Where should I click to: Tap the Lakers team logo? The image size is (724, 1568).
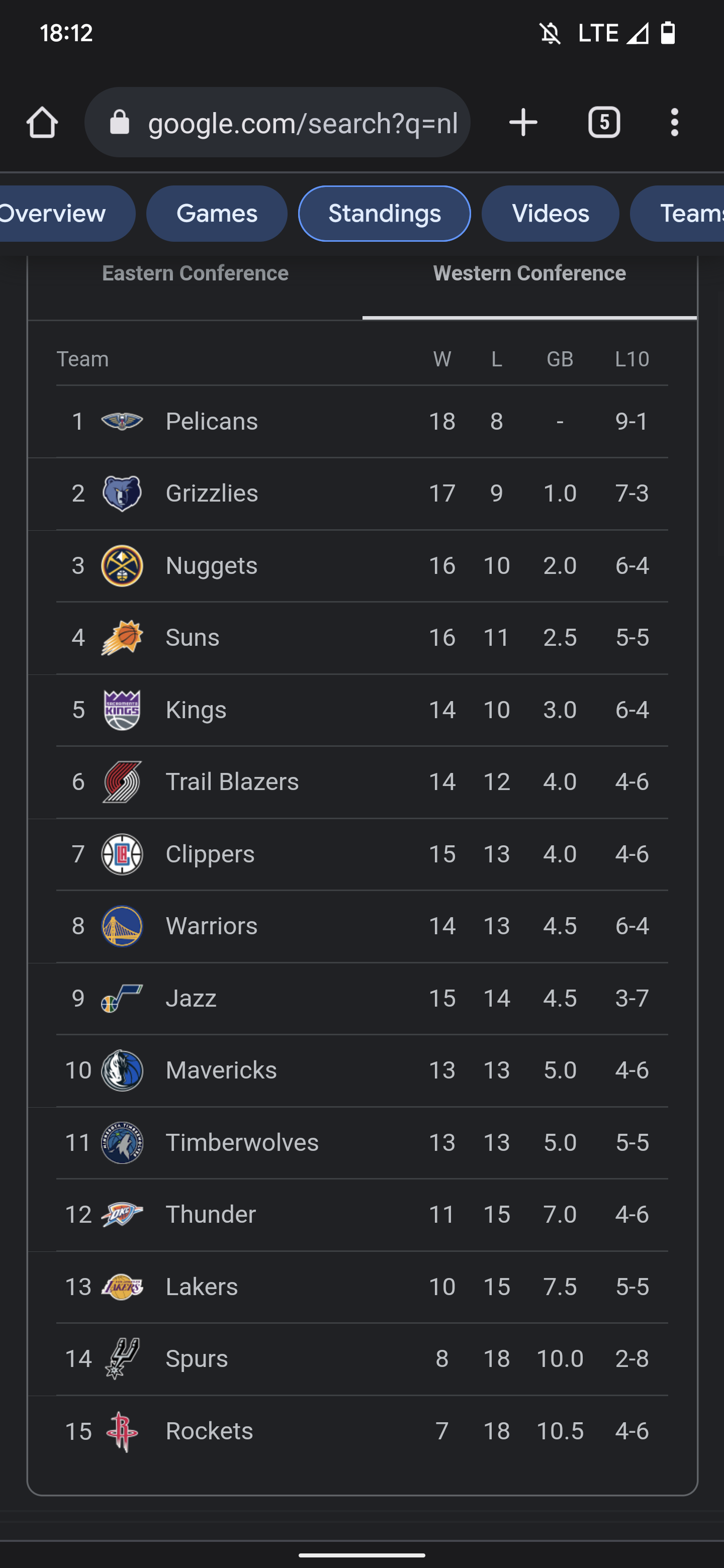click(x=122, y=1287)
